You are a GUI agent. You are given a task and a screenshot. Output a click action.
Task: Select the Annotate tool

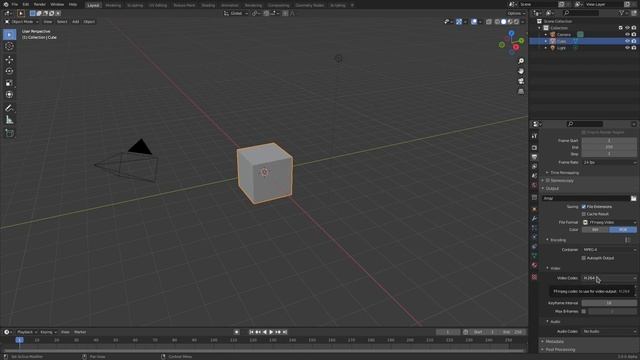[9, 108]
